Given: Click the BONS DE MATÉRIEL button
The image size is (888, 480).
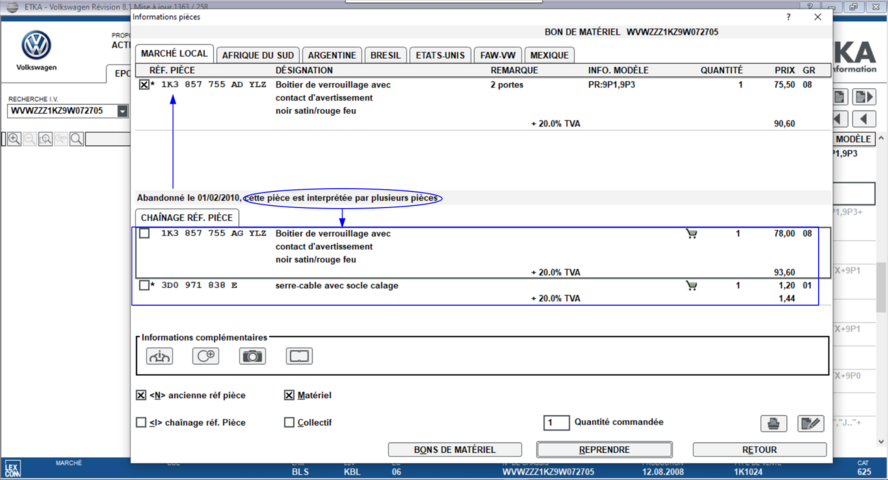Looking at the screenshot, I should pyautogui.click(x=455, y=449).
